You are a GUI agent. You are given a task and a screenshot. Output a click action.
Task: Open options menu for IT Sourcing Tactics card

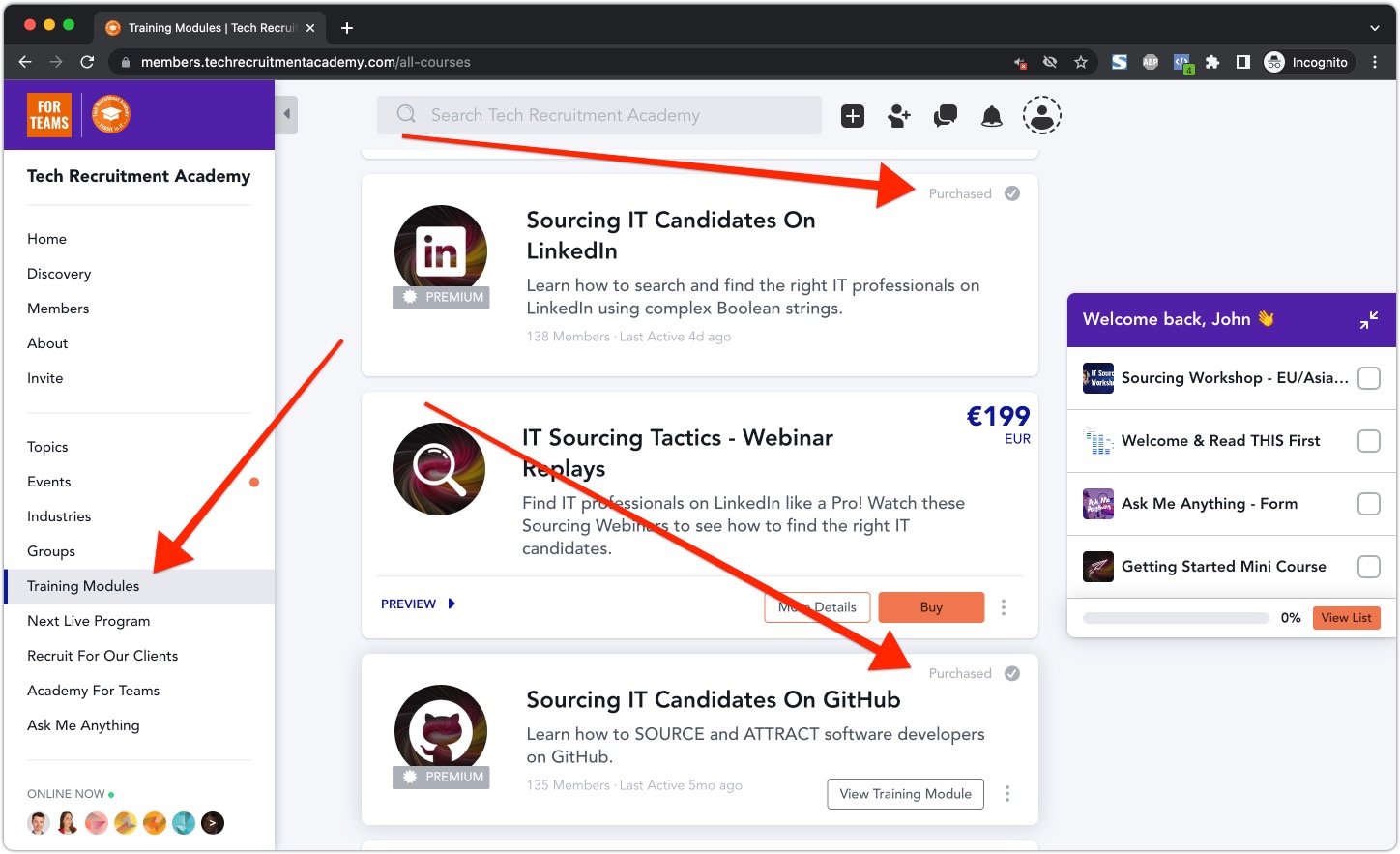1004,607
